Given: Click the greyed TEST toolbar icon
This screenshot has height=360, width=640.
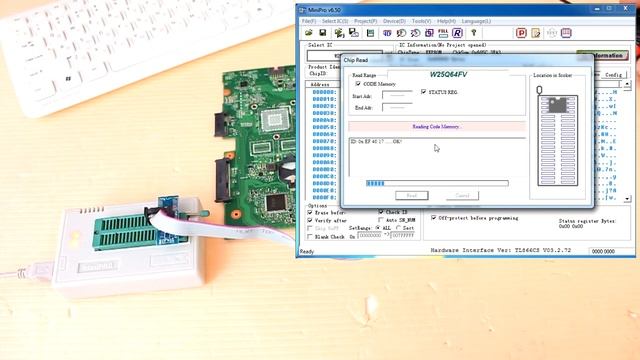Looking at the screenshot, I should 551,33.
